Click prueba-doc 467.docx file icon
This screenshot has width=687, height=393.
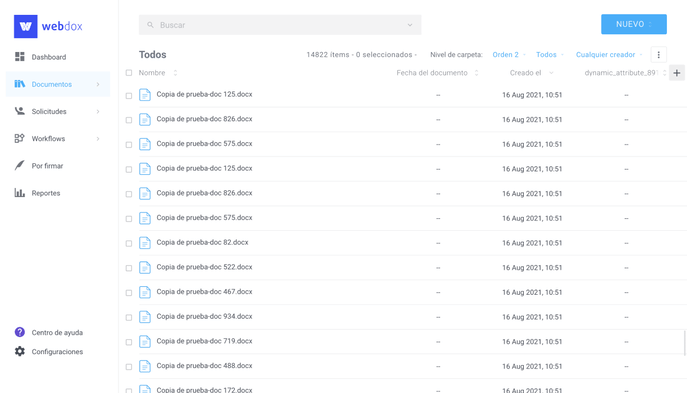[145, 292]
